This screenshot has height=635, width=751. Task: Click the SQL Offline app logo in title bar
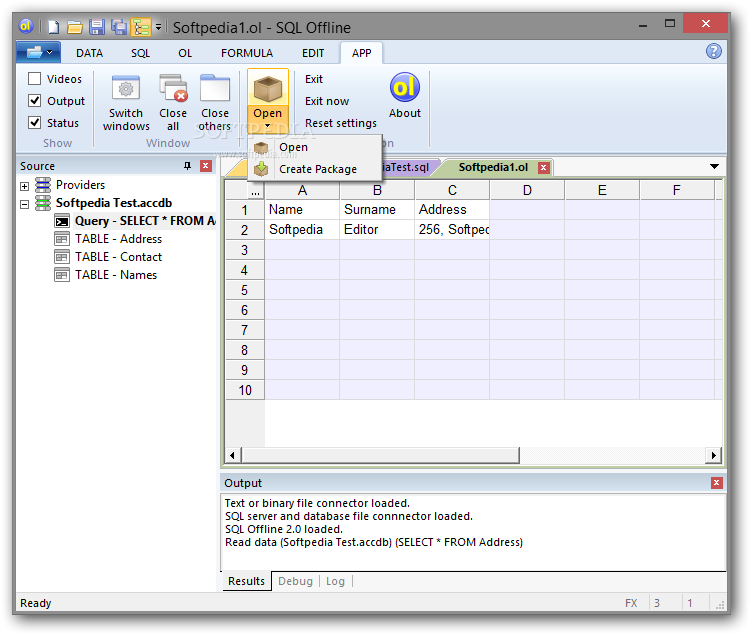tap(26, 26)
